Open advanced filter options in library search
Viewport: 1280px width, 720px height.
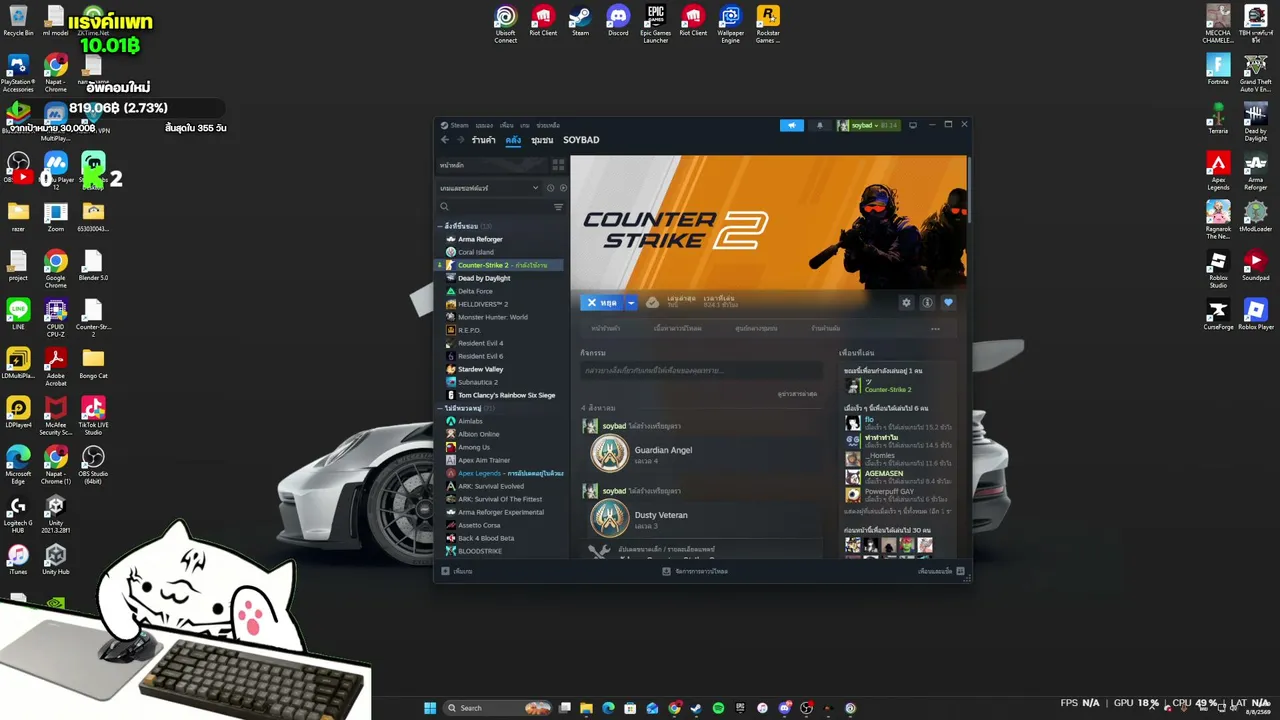click(x=558, y=207)
